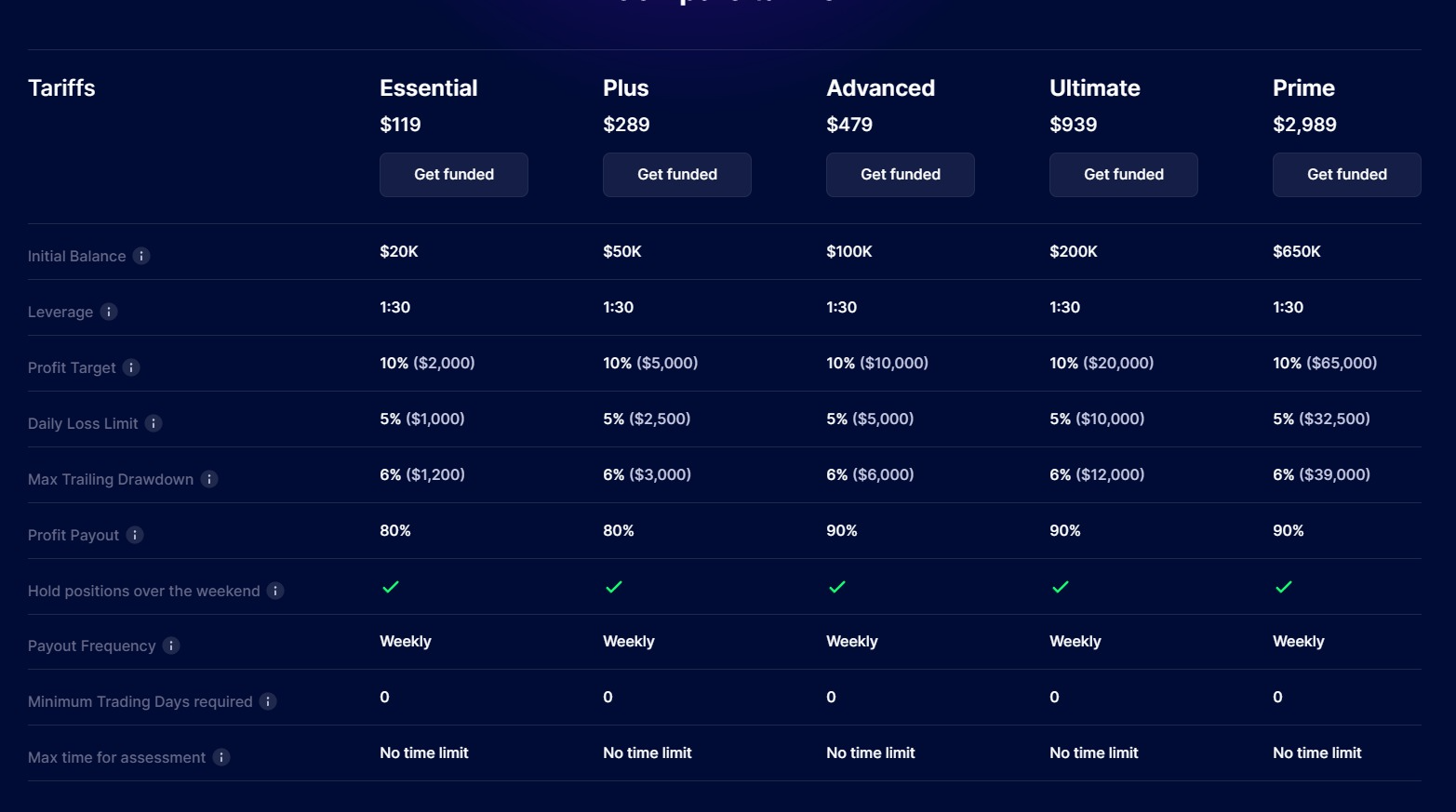Click the Advanced plan heading
Viewport: 1456px width, 812px height.
880,88
